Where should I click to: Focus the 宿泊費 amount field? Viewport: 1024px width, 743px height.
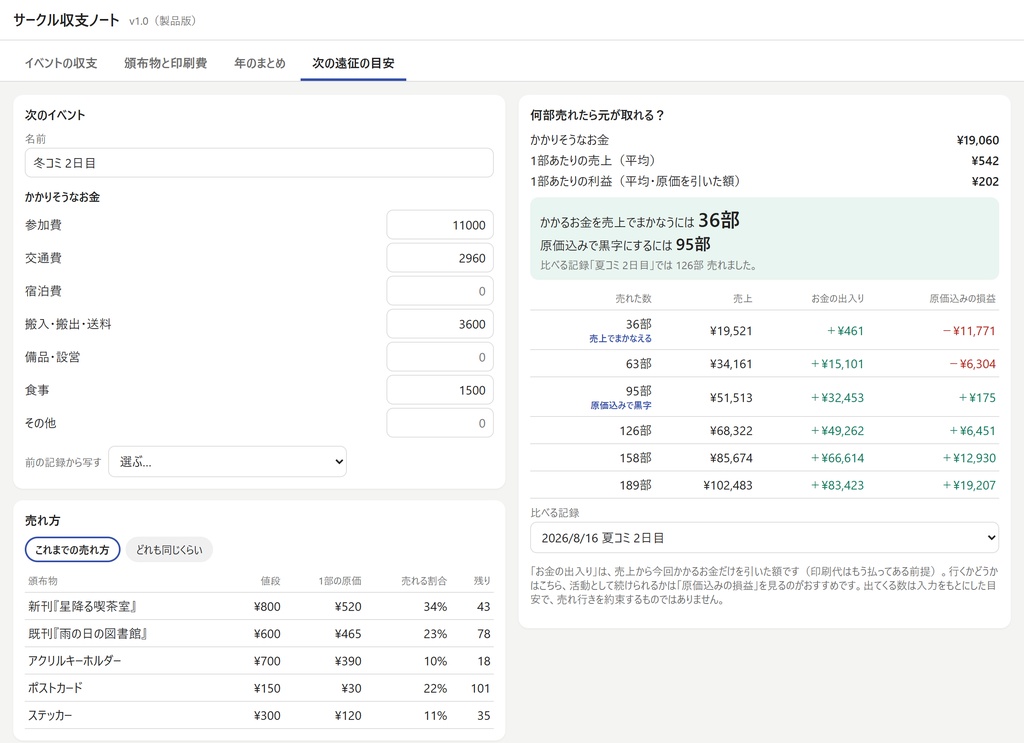[440, 291]
